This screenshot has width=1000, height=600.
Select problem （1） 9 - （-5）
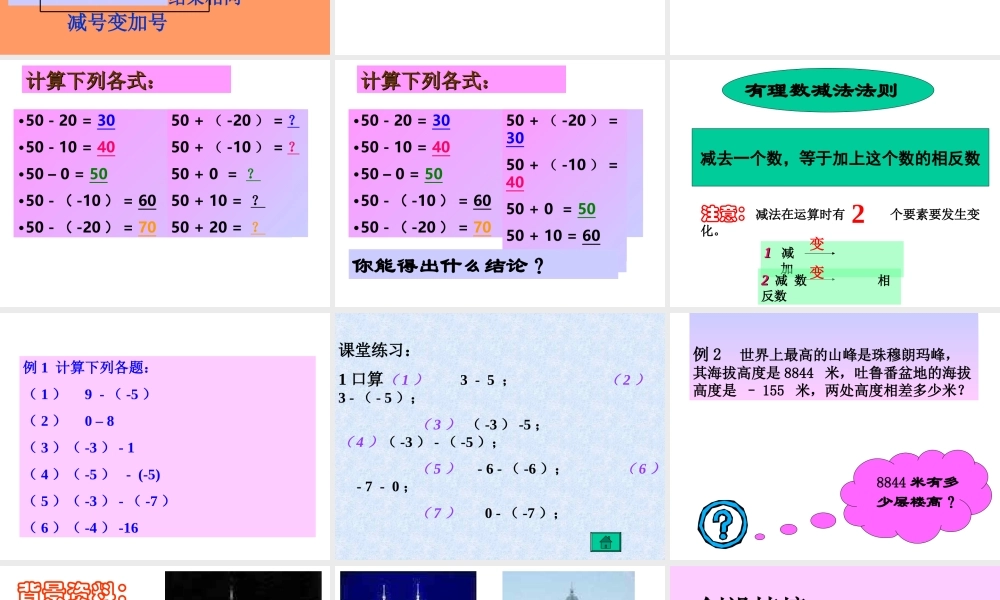point(90,394)
